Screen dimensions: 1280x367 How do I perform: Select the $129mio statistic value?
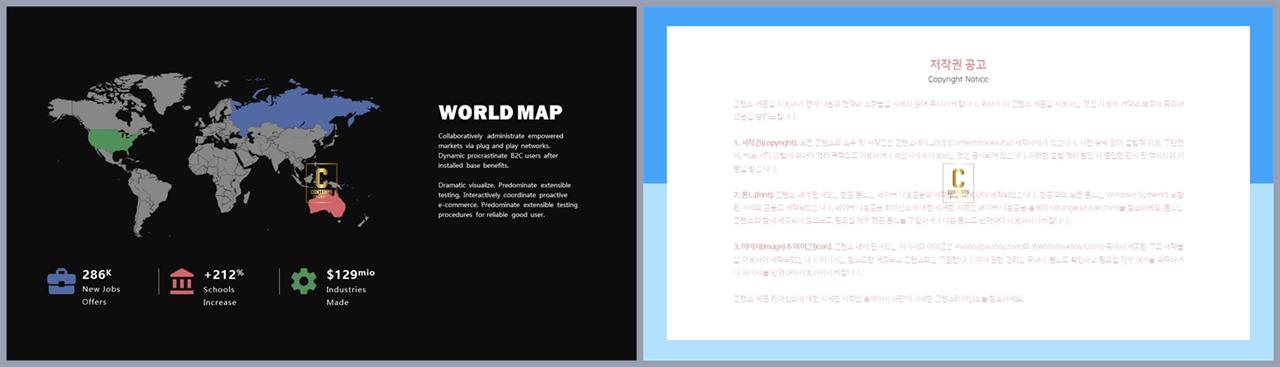pyautogui.click(x=351, y=274)
